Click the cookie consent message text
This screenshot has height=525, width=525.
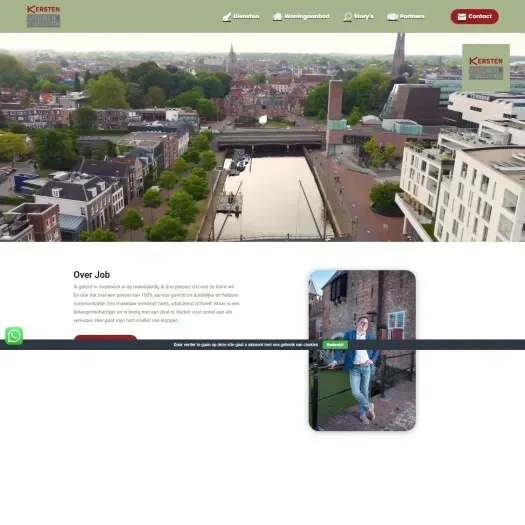click(246, 345)
